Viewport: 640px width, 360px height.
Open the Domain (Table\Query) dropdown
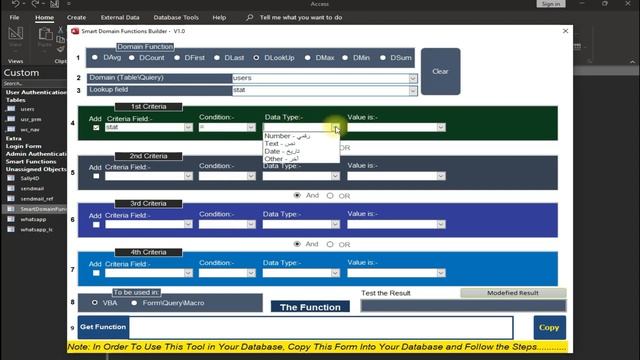pos(413,78)
